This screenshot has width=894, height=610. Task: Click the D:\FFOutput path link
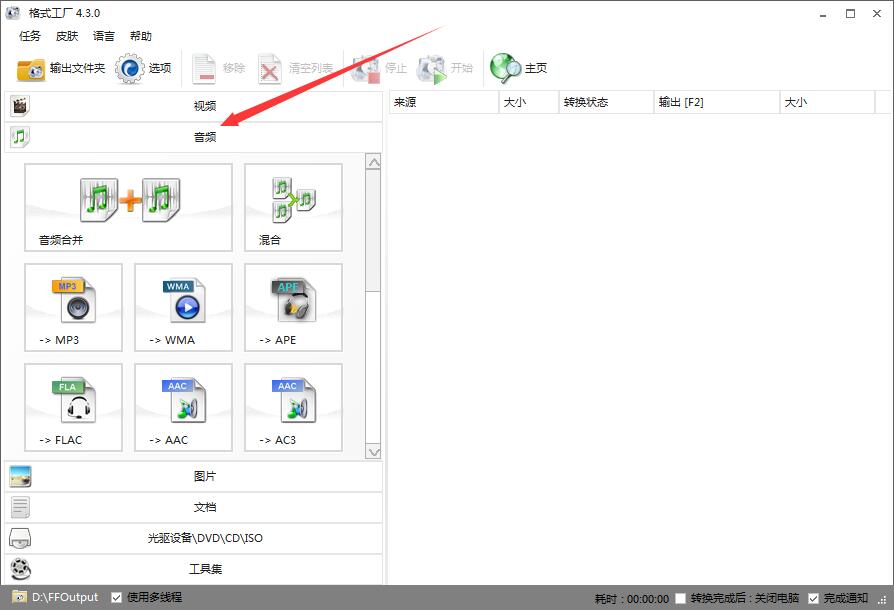pos(65,597)
